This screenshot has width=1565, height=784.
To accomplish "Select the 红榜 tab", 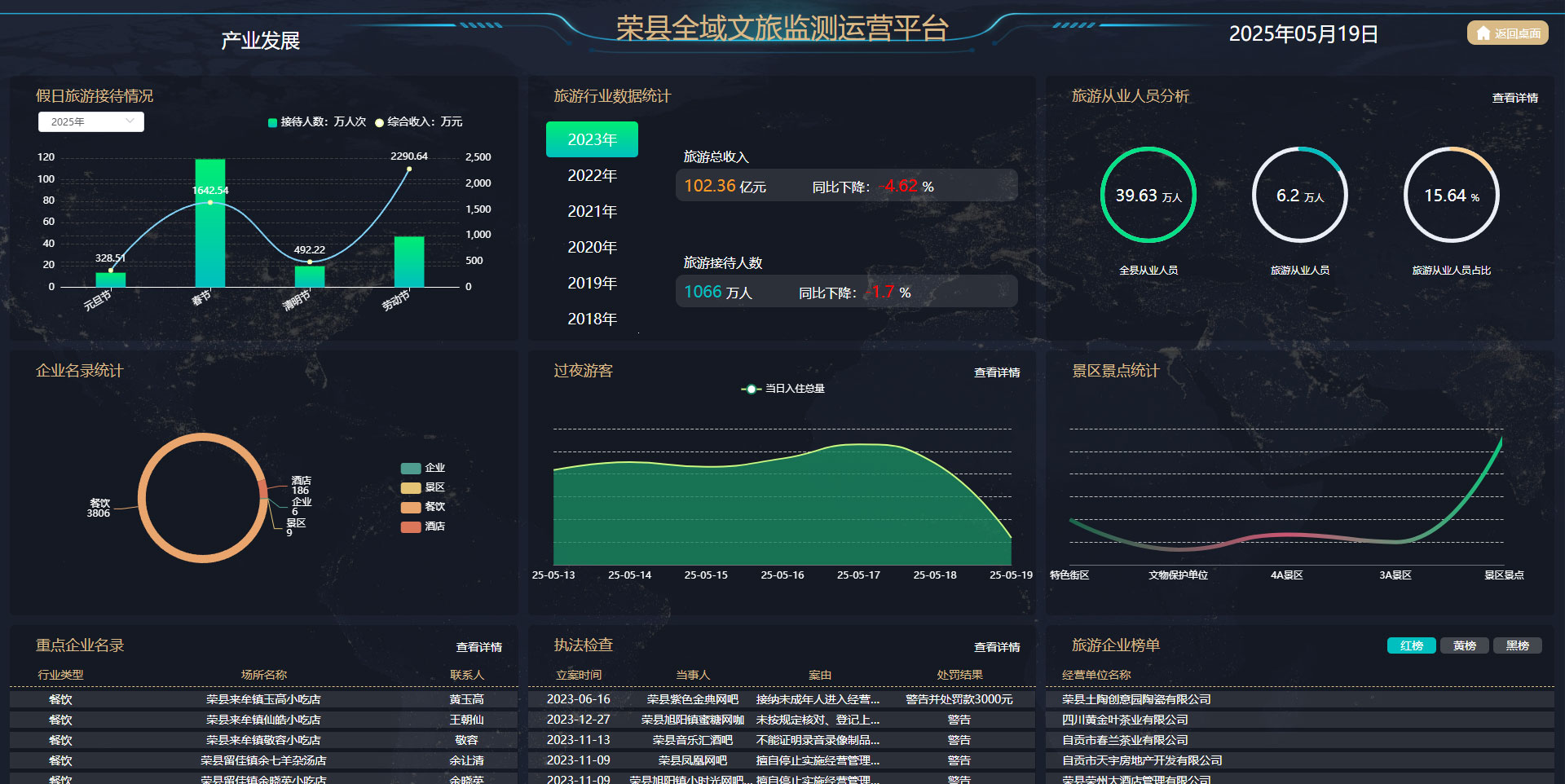I will [1411, 645].
